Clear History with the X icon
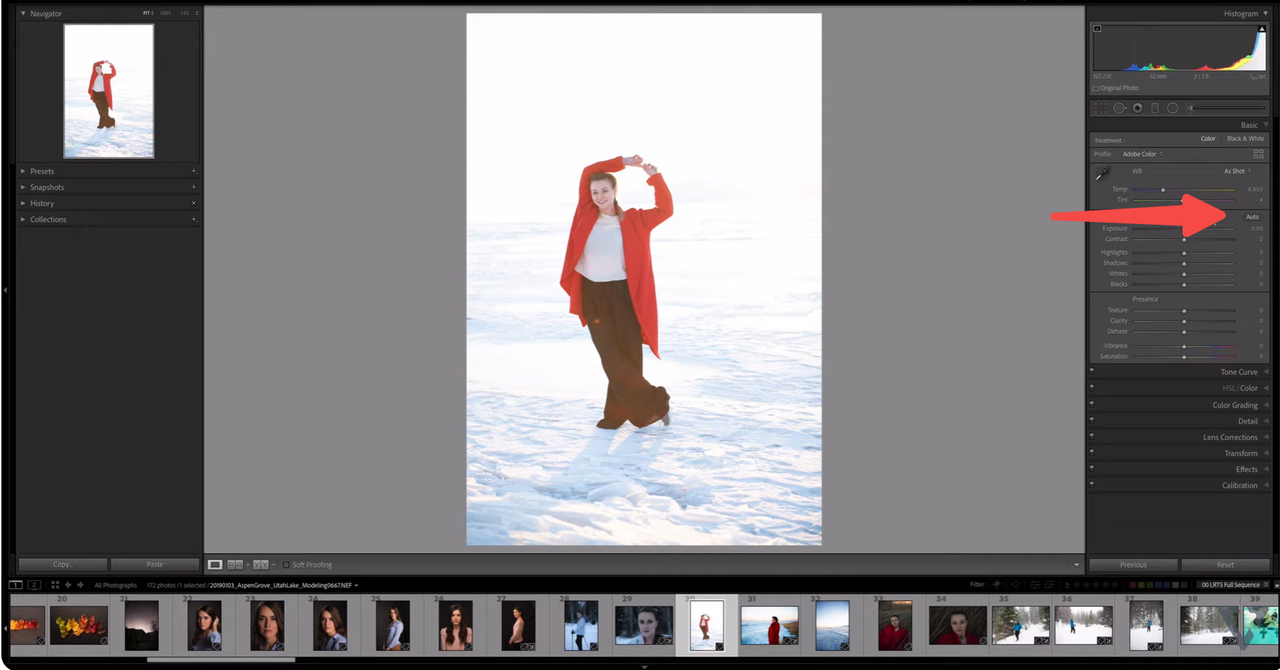Viewport: 1280px width, 670px height. click(x=194, y=203)
